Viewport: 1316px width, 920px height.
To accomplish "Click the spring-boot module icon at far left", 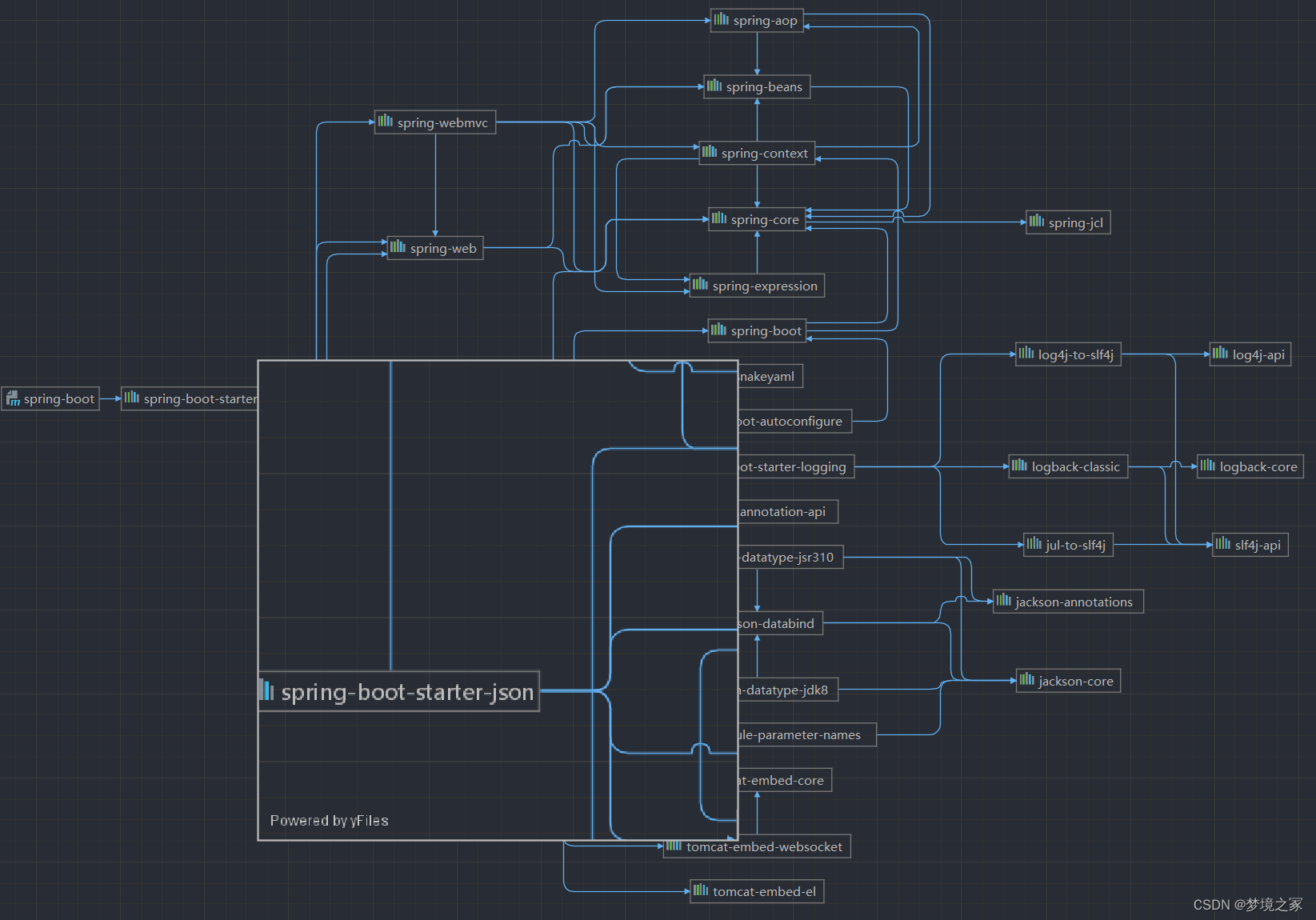I will 13,398.
